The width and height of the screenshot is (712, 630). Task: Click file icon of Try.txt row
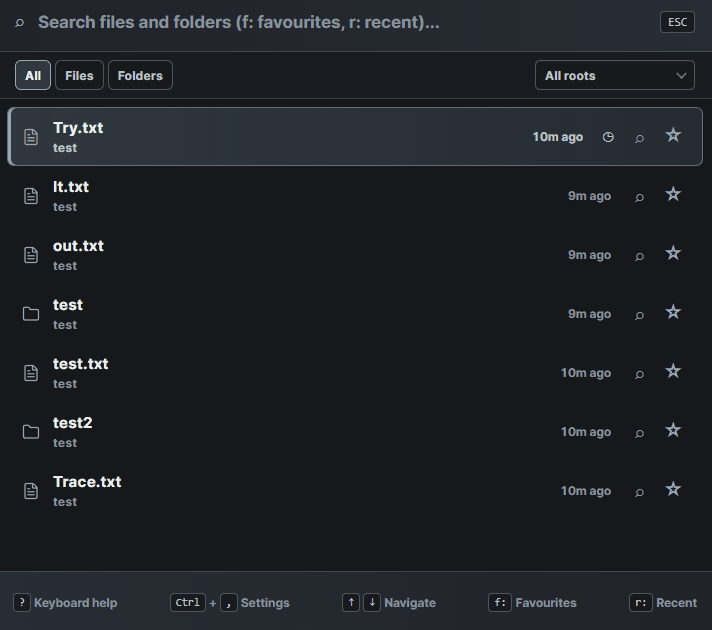point(31,137)
